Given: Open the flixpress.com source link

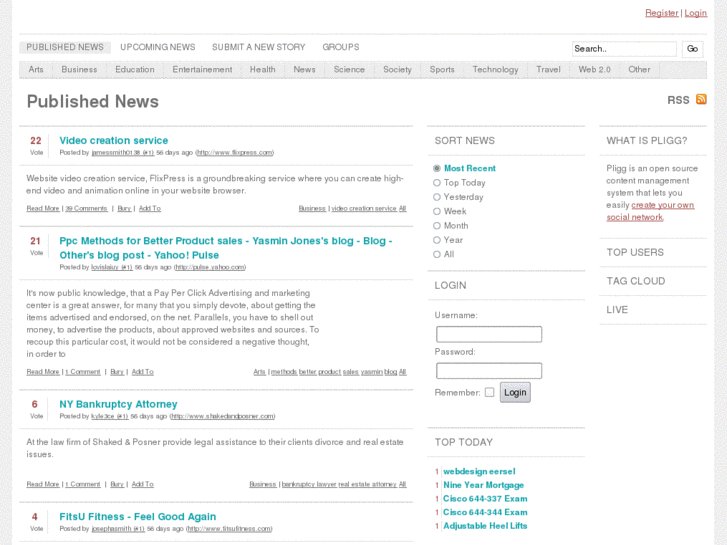Looking at the screenshot, I should (235, 153).
